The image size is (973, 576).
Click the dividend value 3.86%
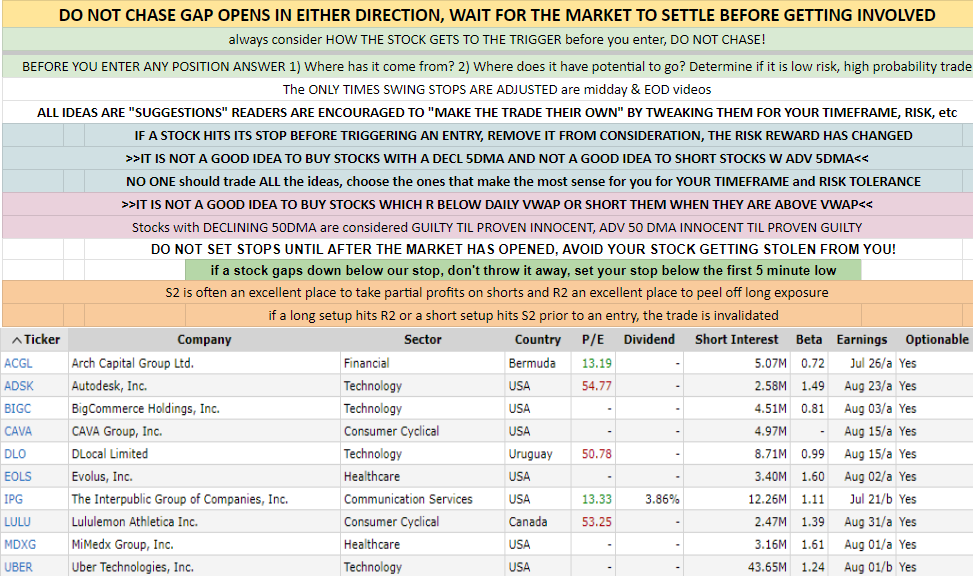pos(662,499)
